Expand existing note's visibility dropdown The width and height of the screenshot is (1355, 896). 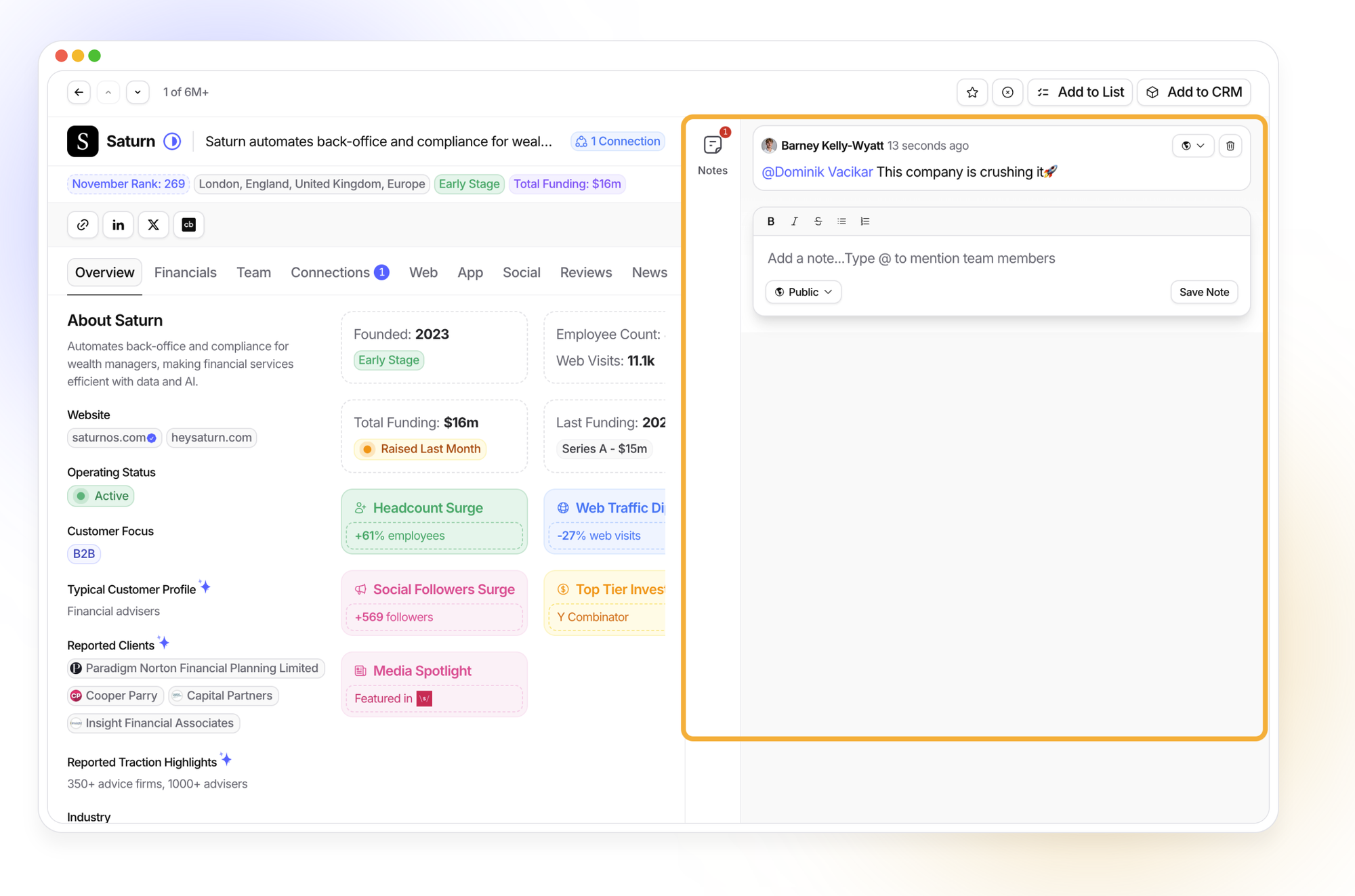click(x=1192, y=146)
